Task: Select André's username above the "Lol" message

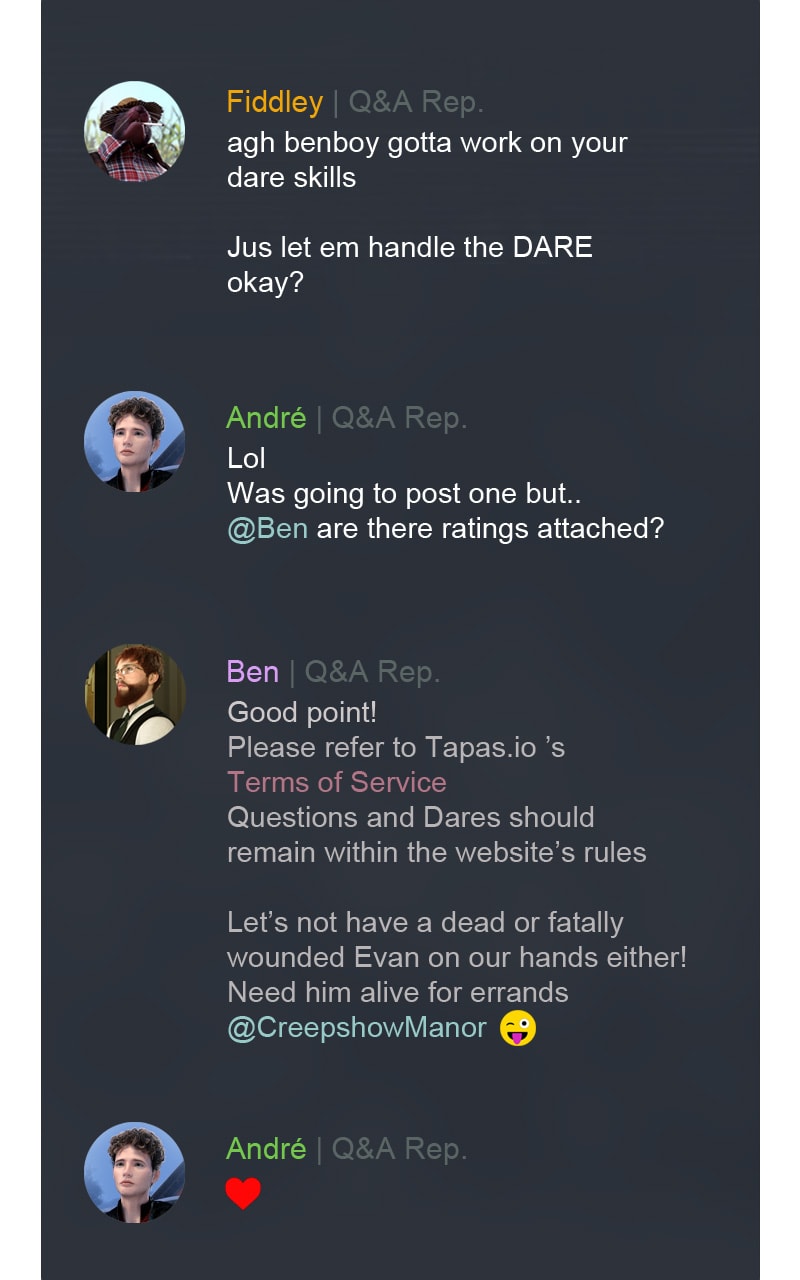Action: 266,418
